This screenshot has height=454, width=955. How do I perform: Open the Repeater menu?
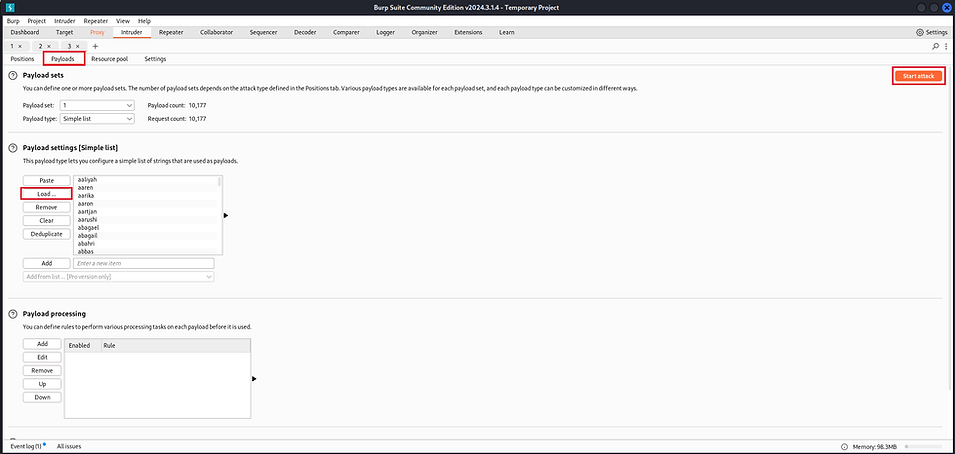(96, 21)
